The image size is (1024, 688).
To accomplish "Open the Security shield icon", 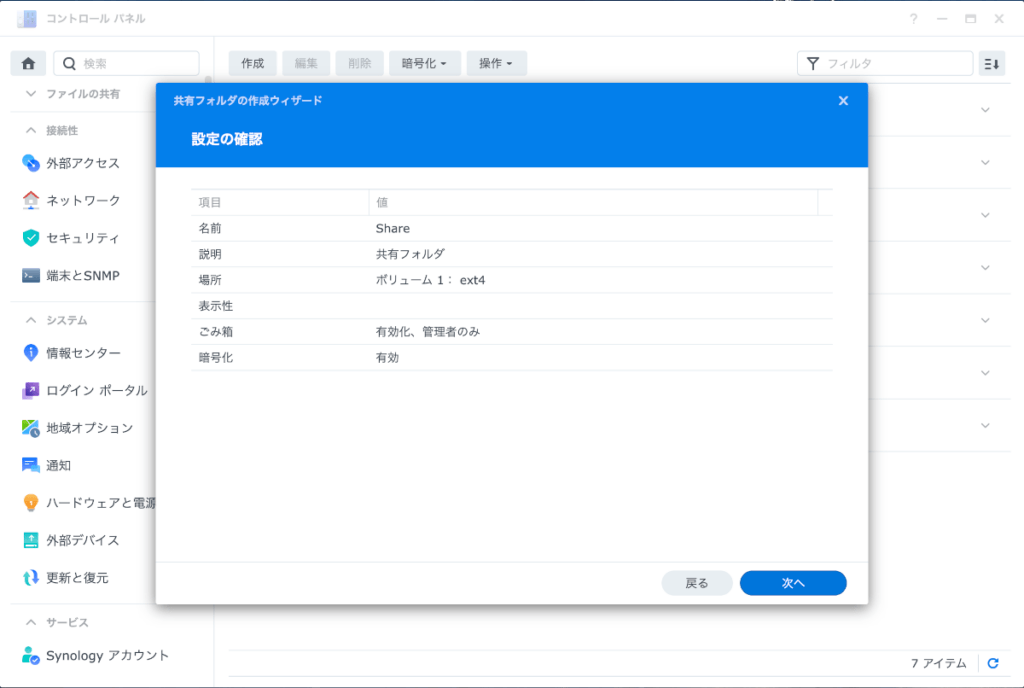I will tap(31, 238).
